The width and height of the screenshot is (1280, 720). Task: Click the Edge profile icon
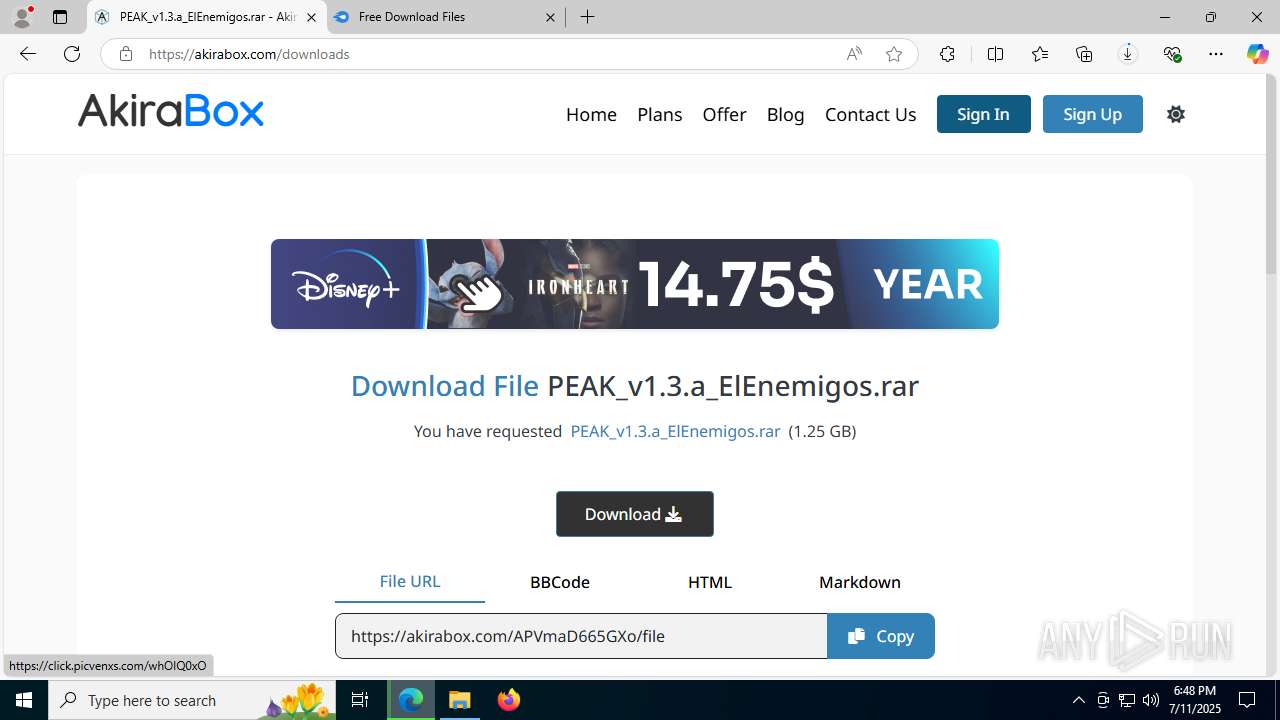(x=22, y=17)
